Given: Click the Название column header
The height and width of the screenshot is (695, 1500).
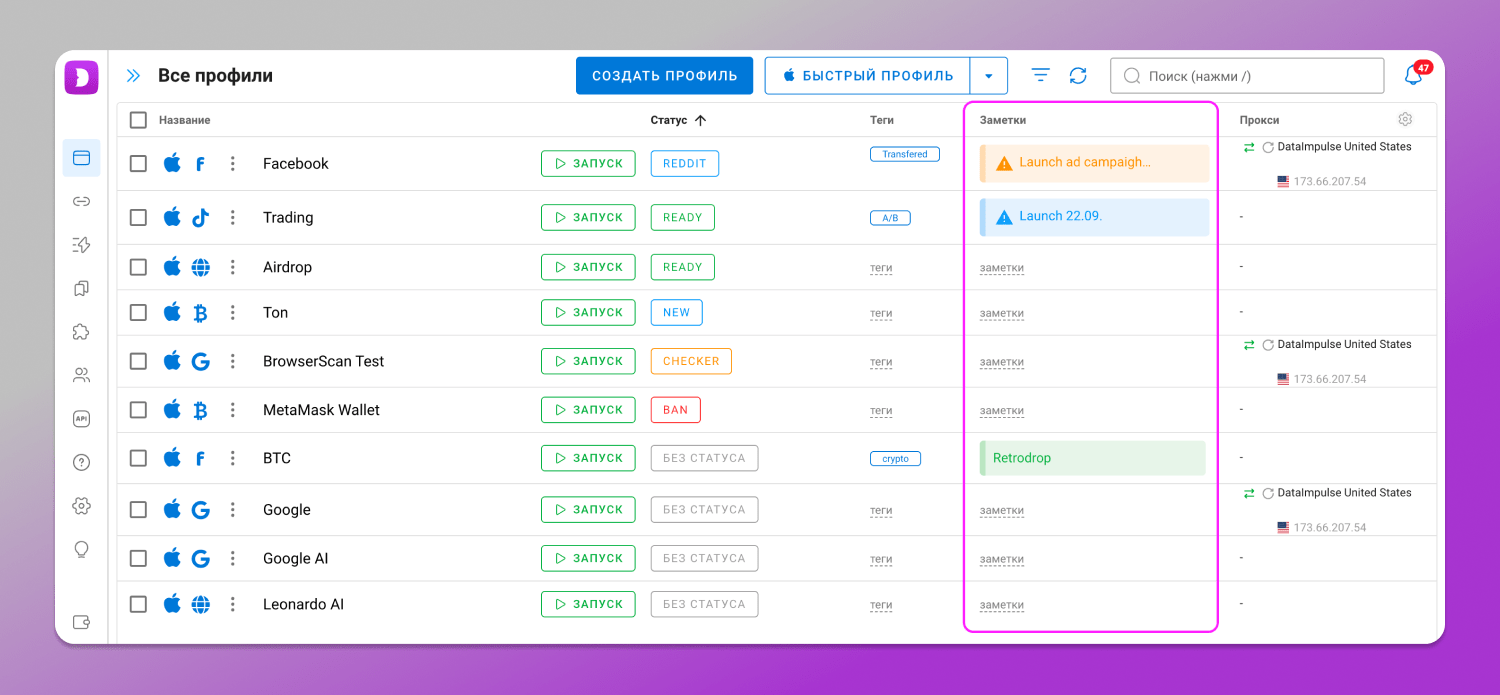Looking at the screenshot, I should 185,120.
